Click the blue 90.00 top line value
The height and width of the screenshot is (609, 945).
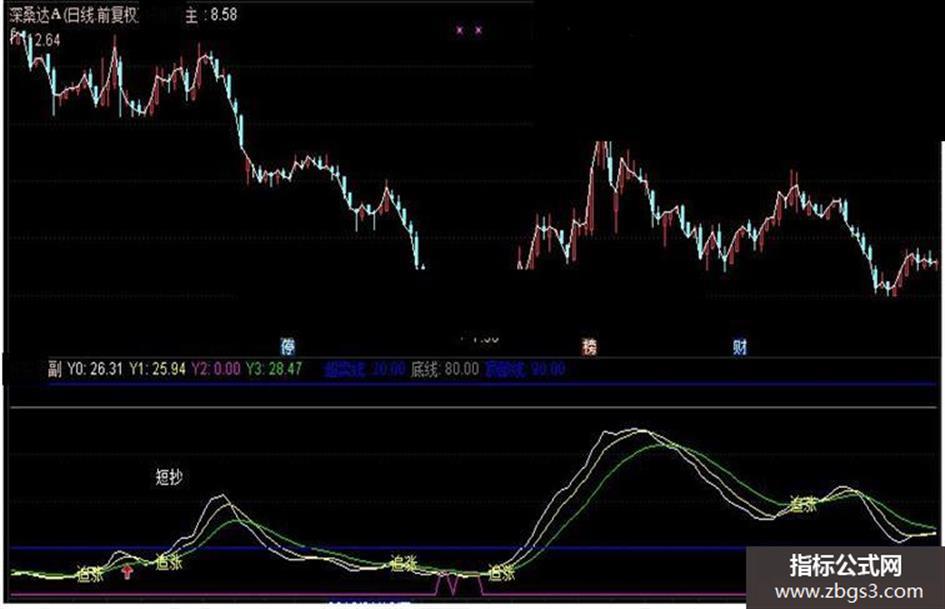click(548, 369)
